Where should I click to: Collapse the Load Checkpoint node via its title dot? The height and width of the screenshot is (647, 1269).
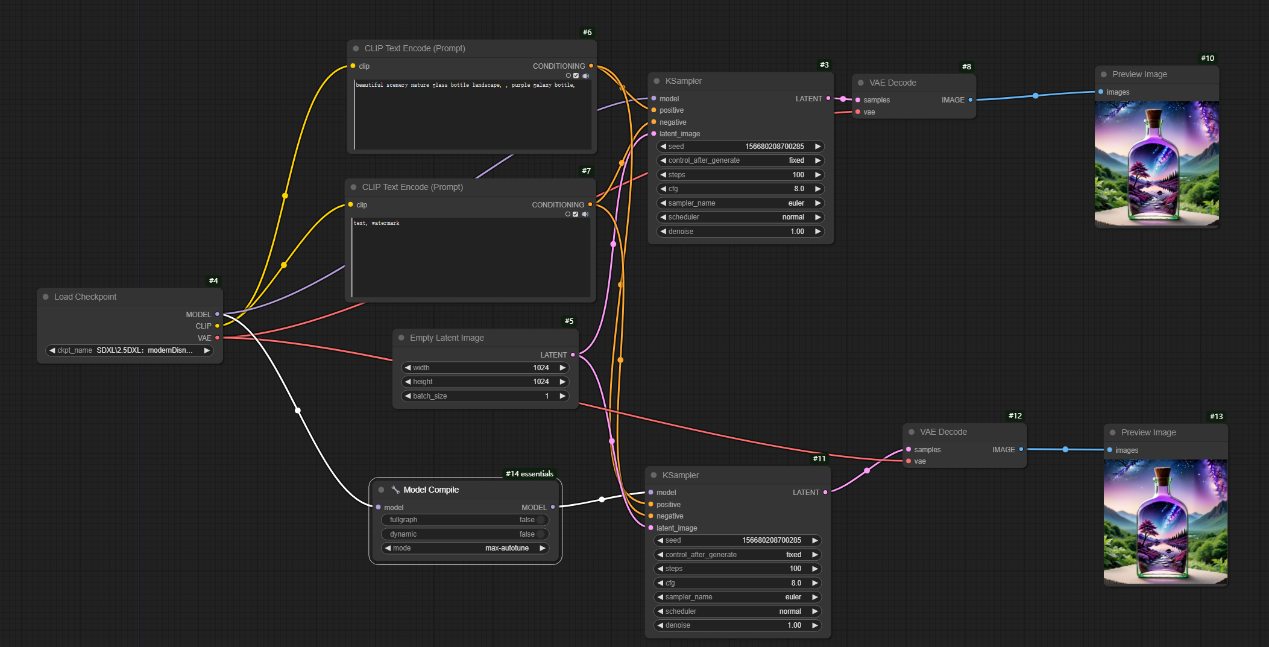click(47, 297)
